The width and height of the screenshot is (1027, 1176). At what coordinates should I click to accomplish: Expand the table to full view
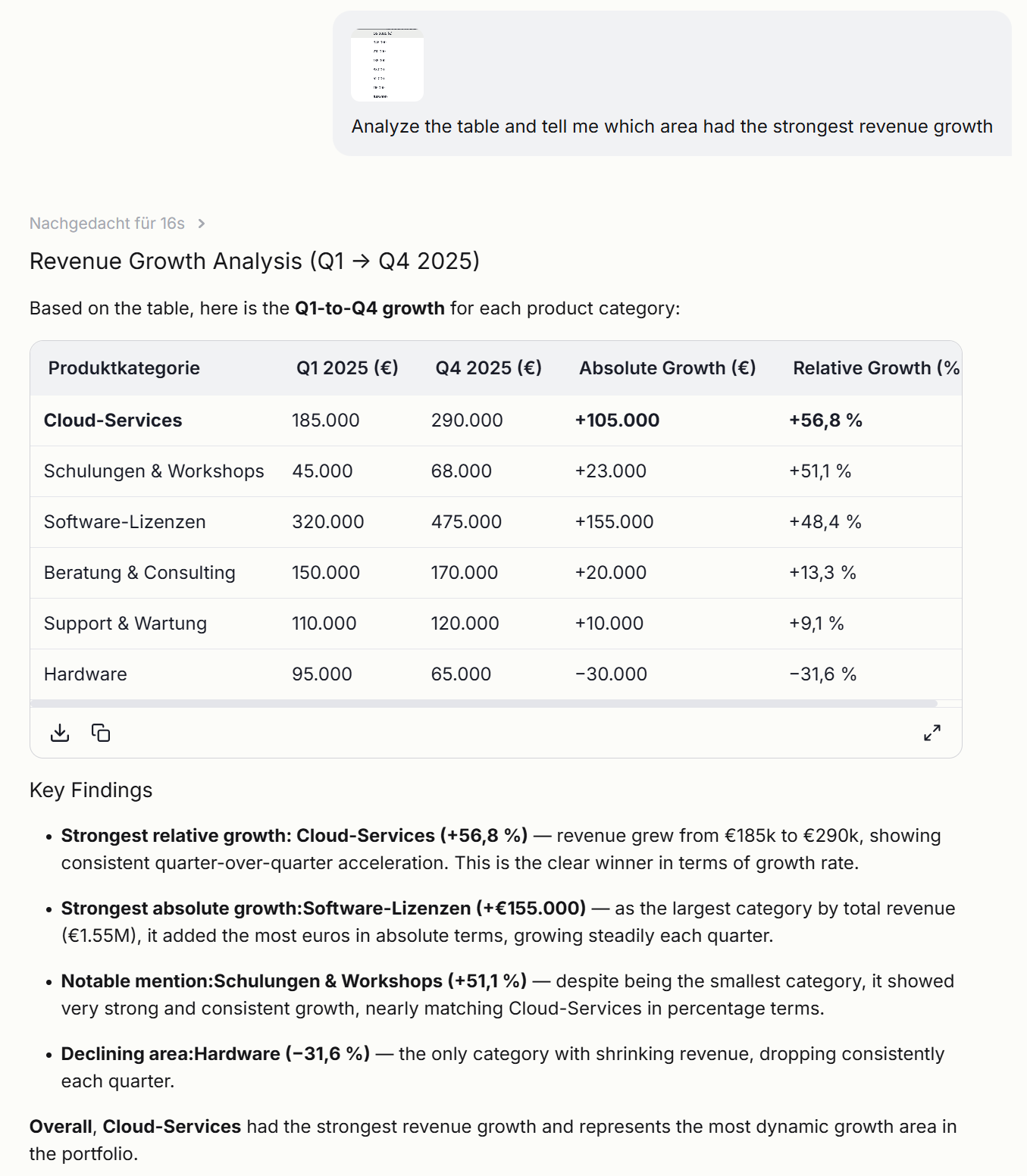pyautogui.click(x=932, y=733)
